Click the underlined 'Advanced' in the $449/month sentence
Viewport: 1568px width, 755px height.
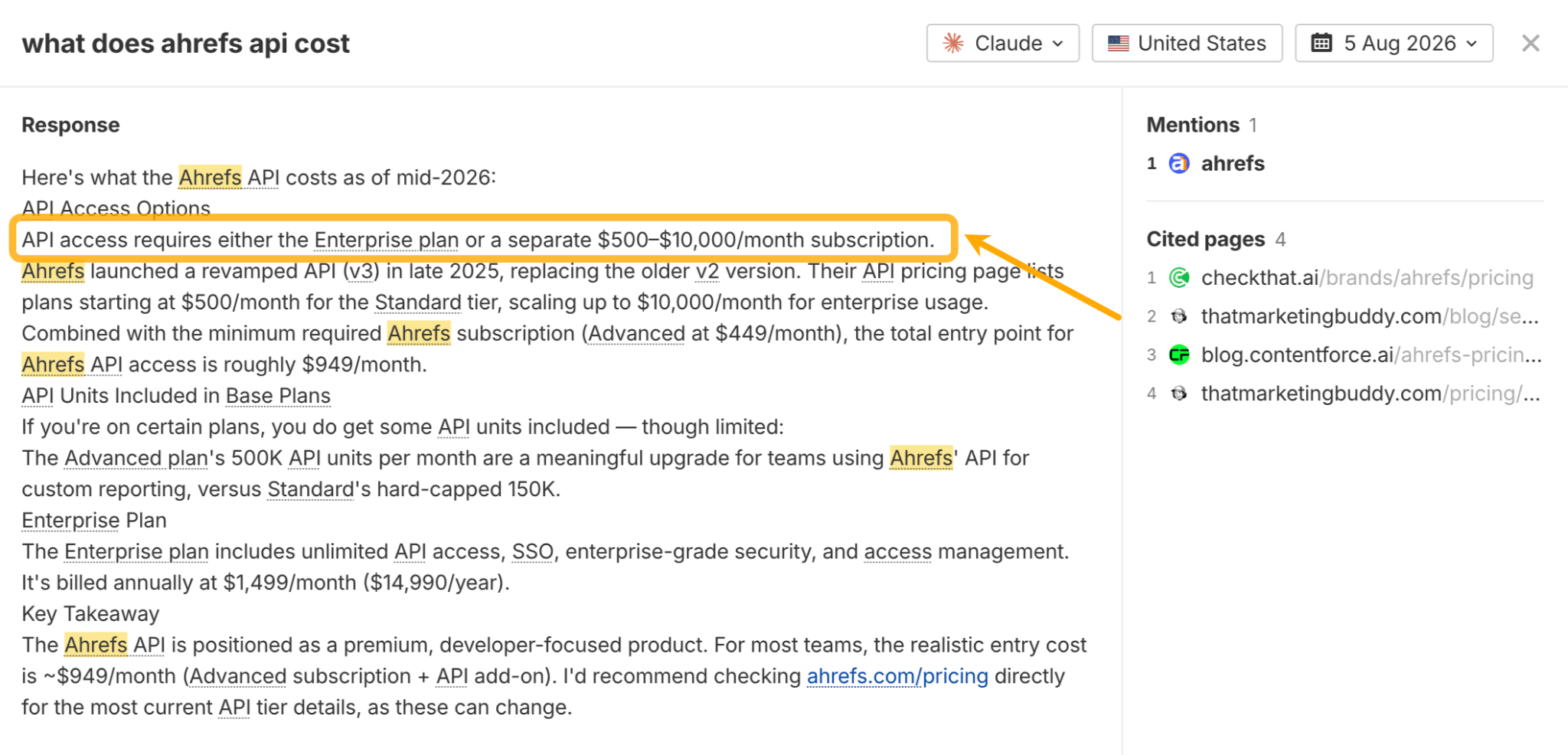click(636, 334)
